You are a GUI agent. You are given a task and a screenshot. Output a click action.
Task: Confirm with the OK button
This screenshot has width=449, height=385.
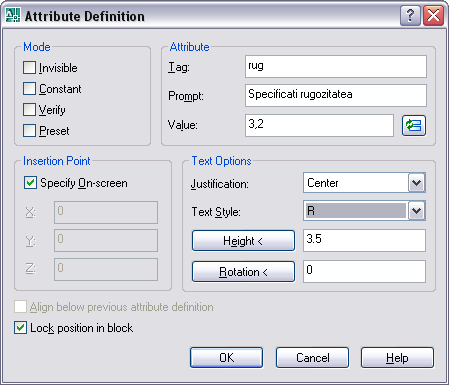[x=227, y=358]
